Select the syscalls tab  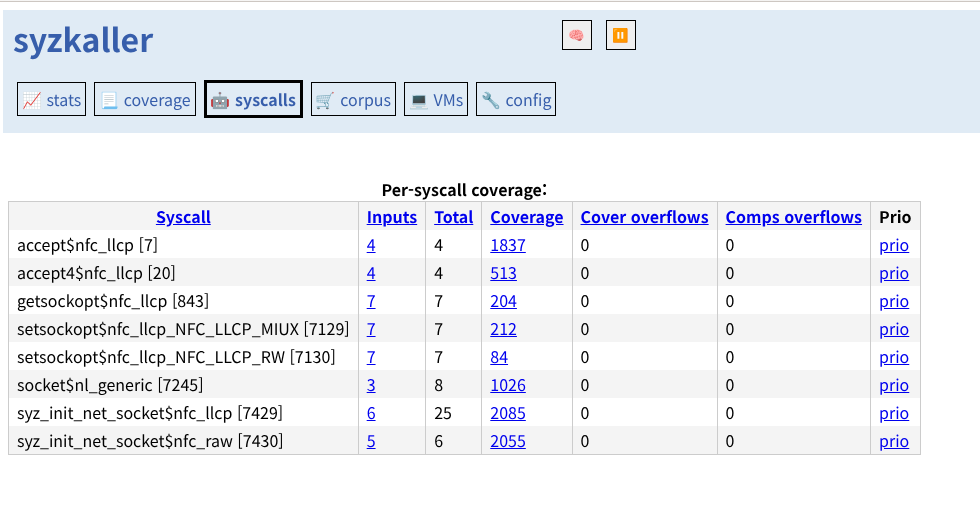coord(253,99)
